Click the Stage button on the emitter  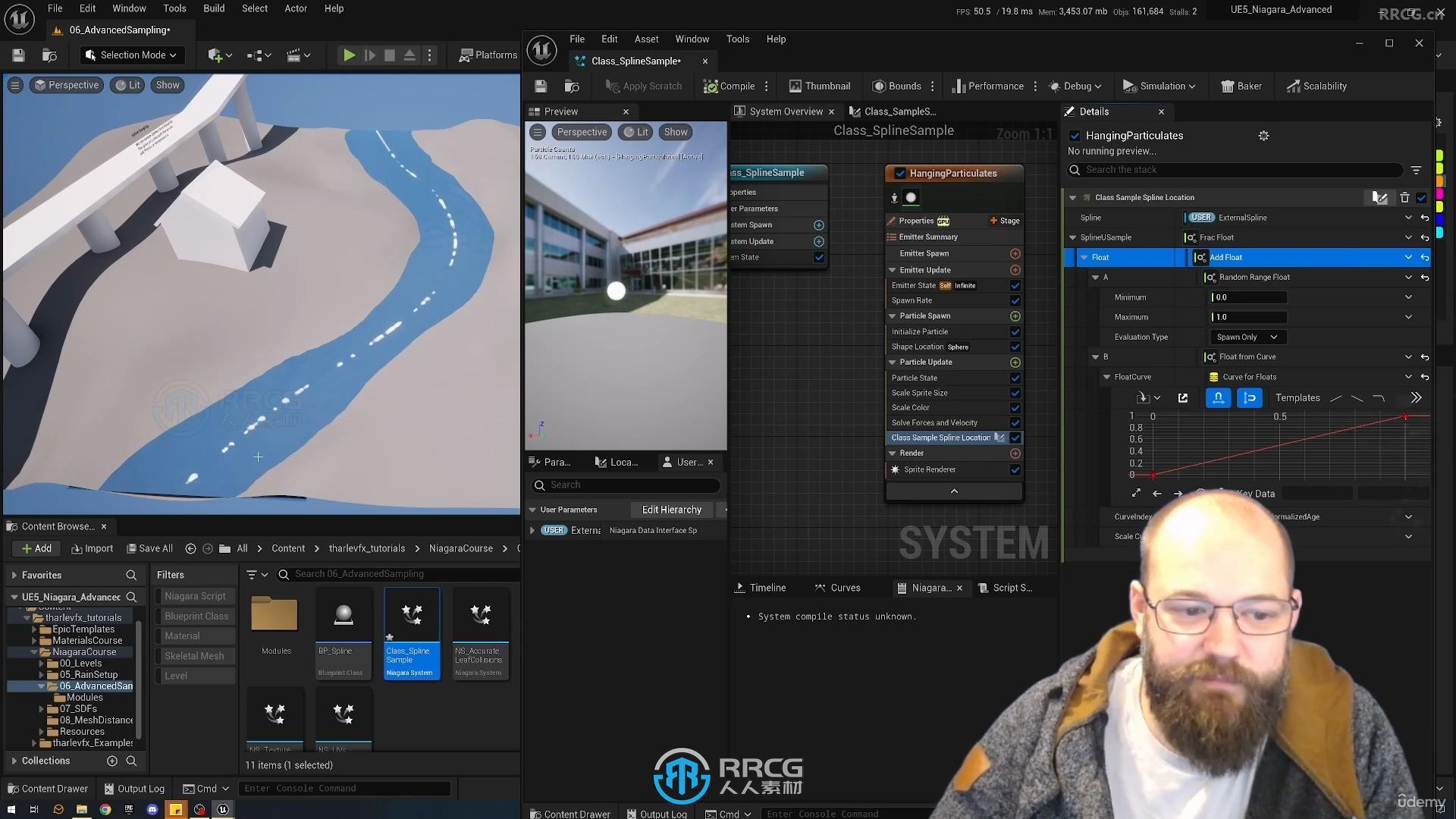1005,221
